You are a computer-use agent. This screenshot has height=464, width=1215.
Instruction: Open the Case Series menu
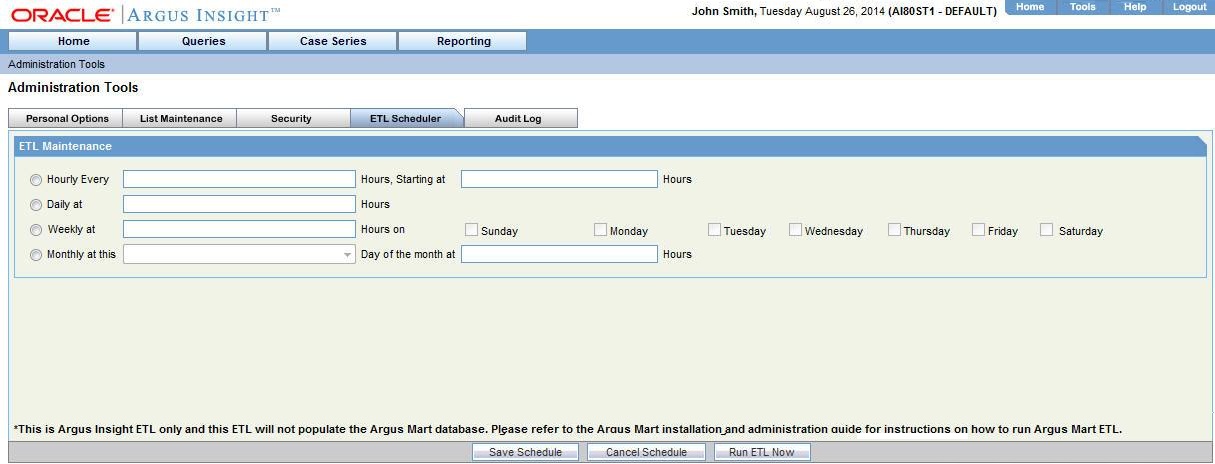[333, 41]
